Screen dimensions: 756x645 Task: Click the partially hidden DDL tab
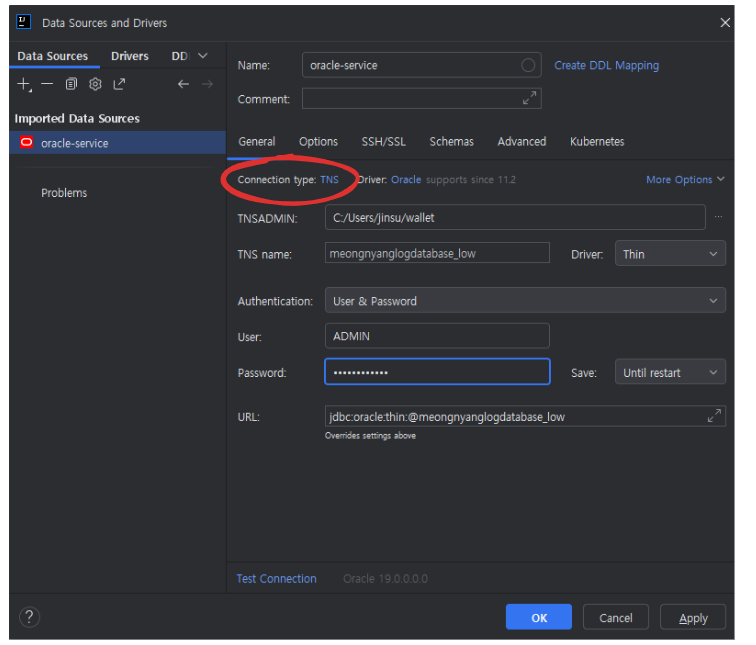(180, 56)
